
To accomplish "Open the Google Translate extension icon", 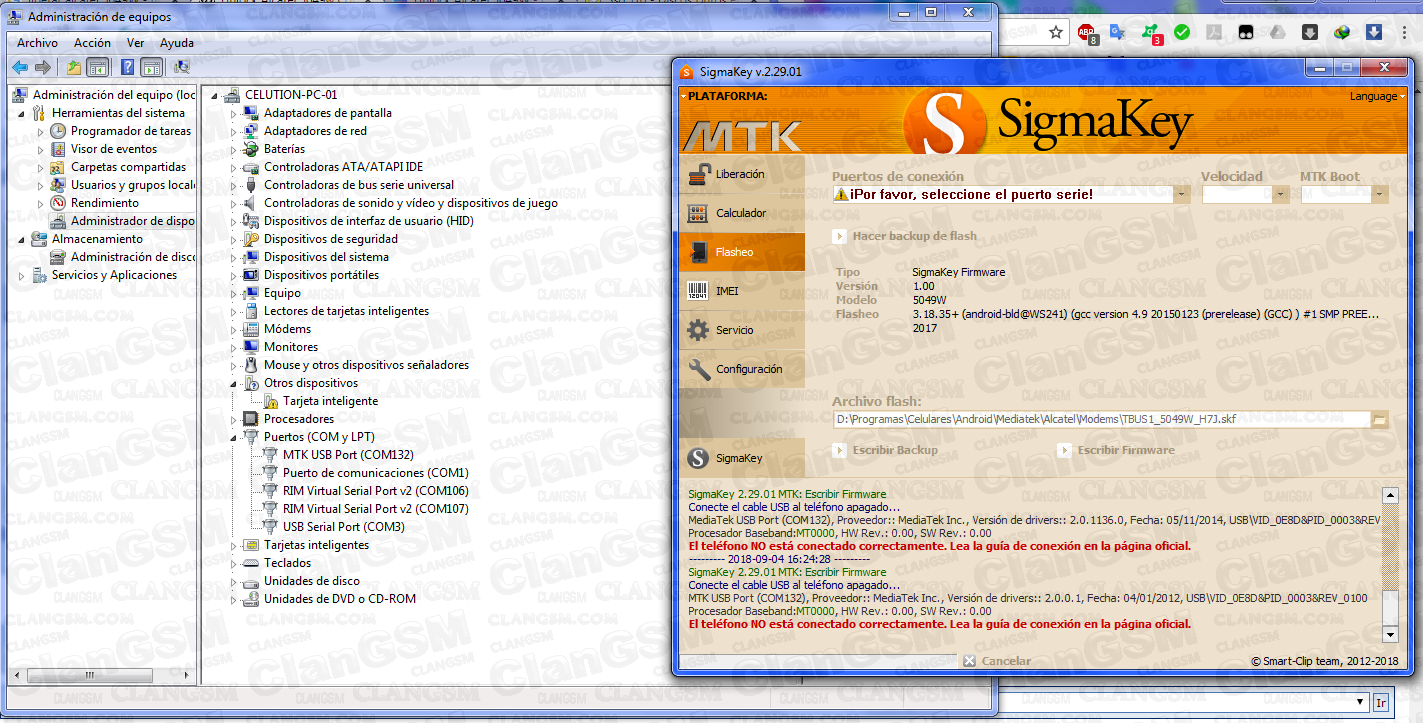I will (x=1118, y=33).
